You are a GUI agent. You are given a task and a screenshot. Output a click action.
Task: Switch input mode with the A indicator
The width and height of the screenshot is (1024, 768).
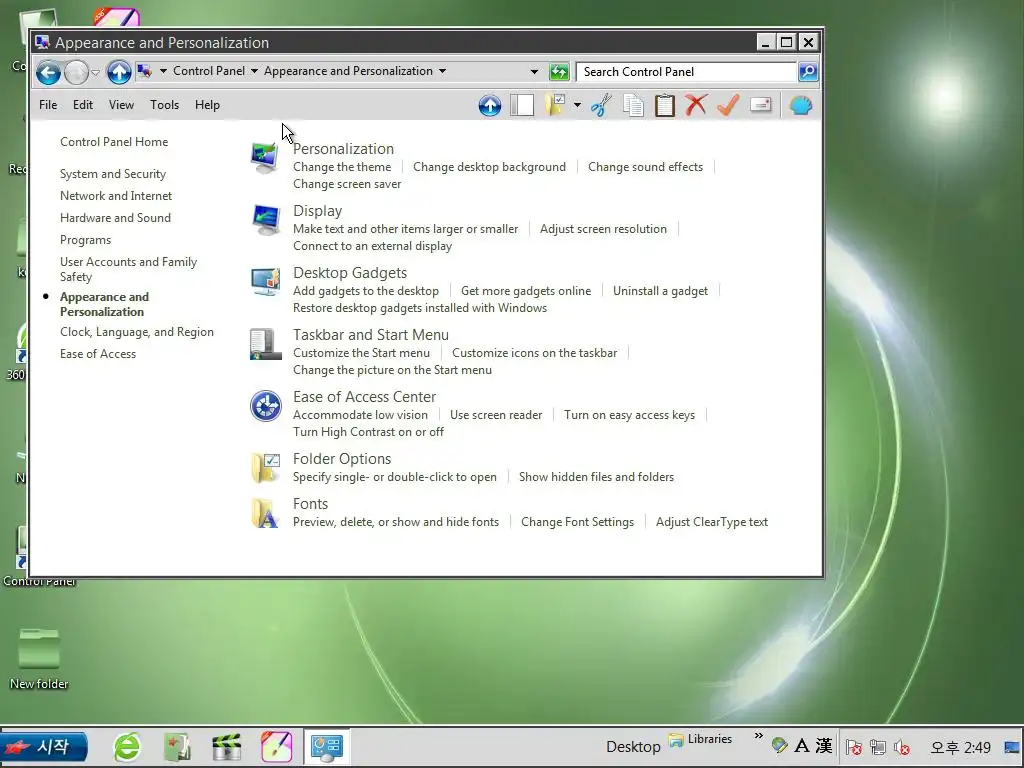coord(802,746)
